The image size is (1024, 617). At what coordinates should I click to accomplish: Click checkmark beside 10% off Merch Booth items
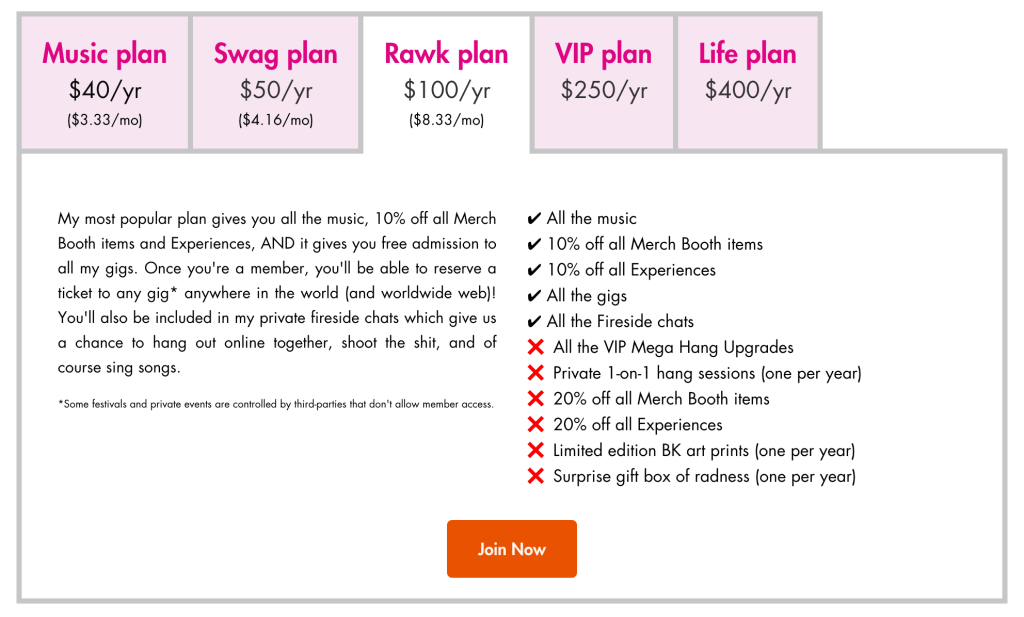point(534,245)
